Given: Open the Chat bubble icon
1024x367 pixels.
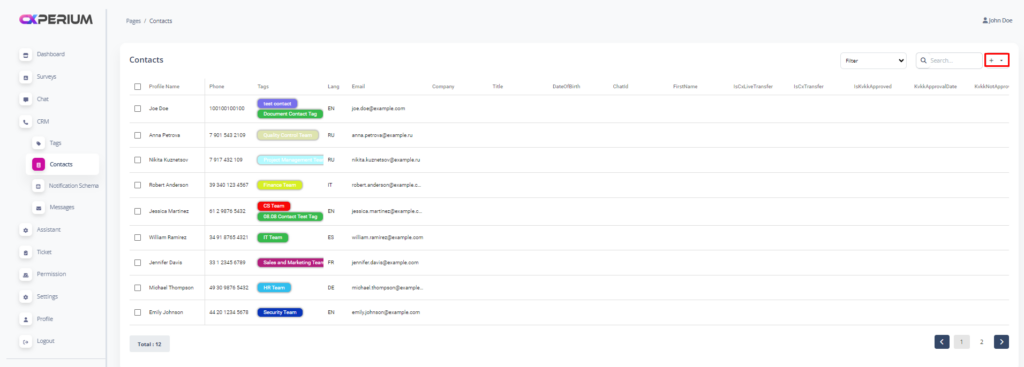Looking at the screenshot, I should pos(25,99).
